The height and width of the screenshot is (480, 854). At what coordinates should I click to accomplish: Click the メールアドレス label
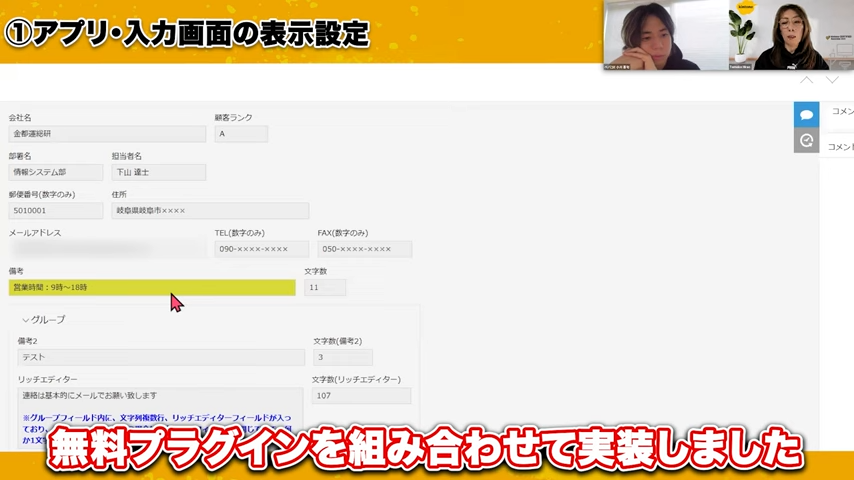pos(35,233)
